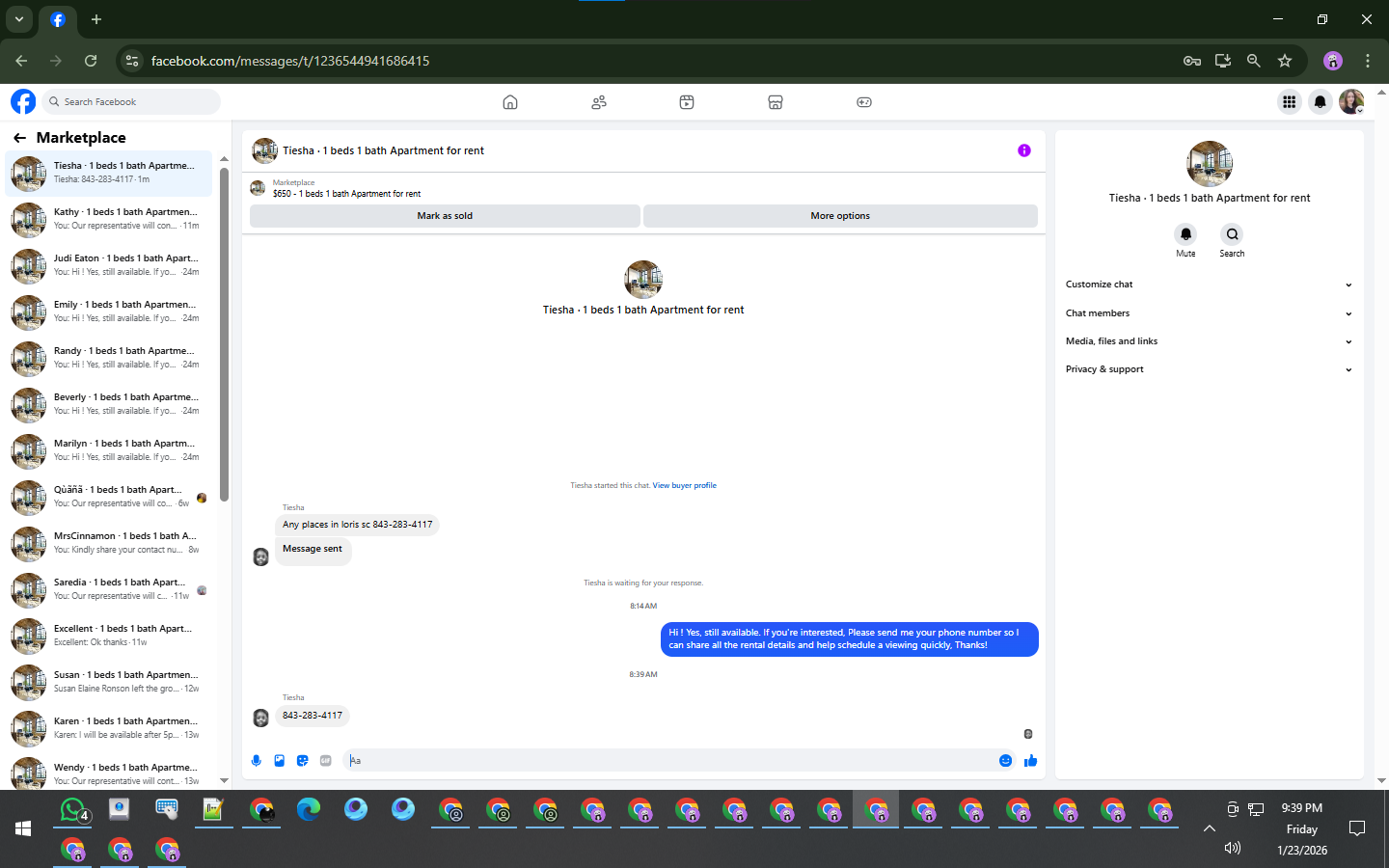Open the account profile picture menu
This screenshot has height=868, width=1389.
1351,101
